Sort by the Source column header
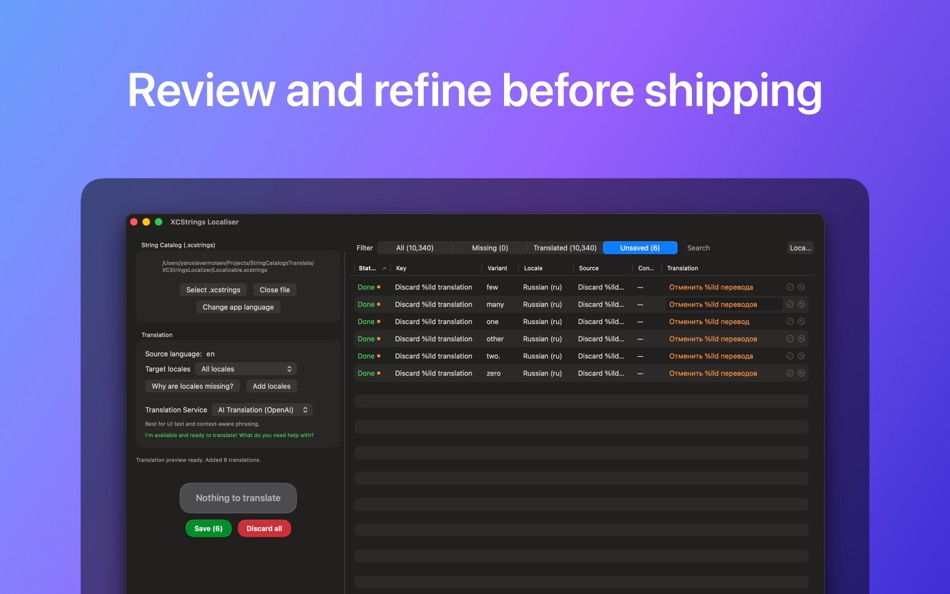Viewport: 950px width, 594px height. pos(588,268)
